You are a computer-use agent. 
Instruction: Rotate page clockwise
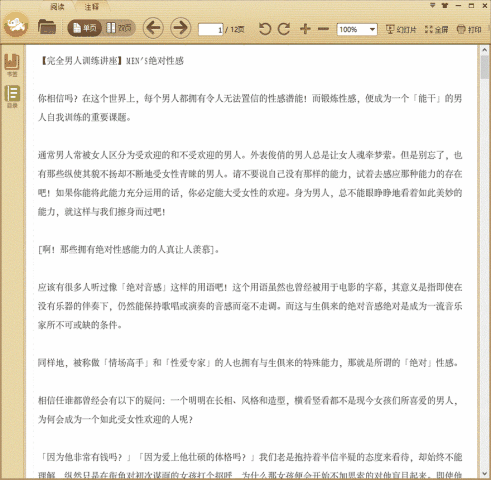click(x=284, y=29)
